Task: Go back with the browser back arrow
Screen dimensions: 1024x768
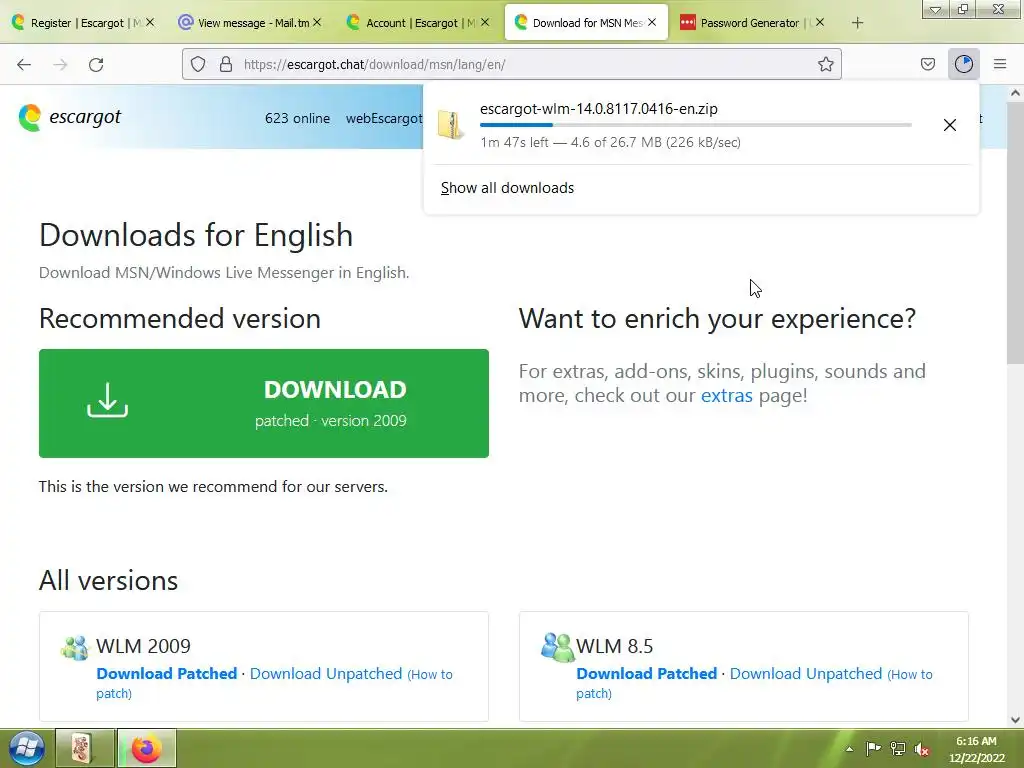Action: pyautogui.click(x=24, y=64)
